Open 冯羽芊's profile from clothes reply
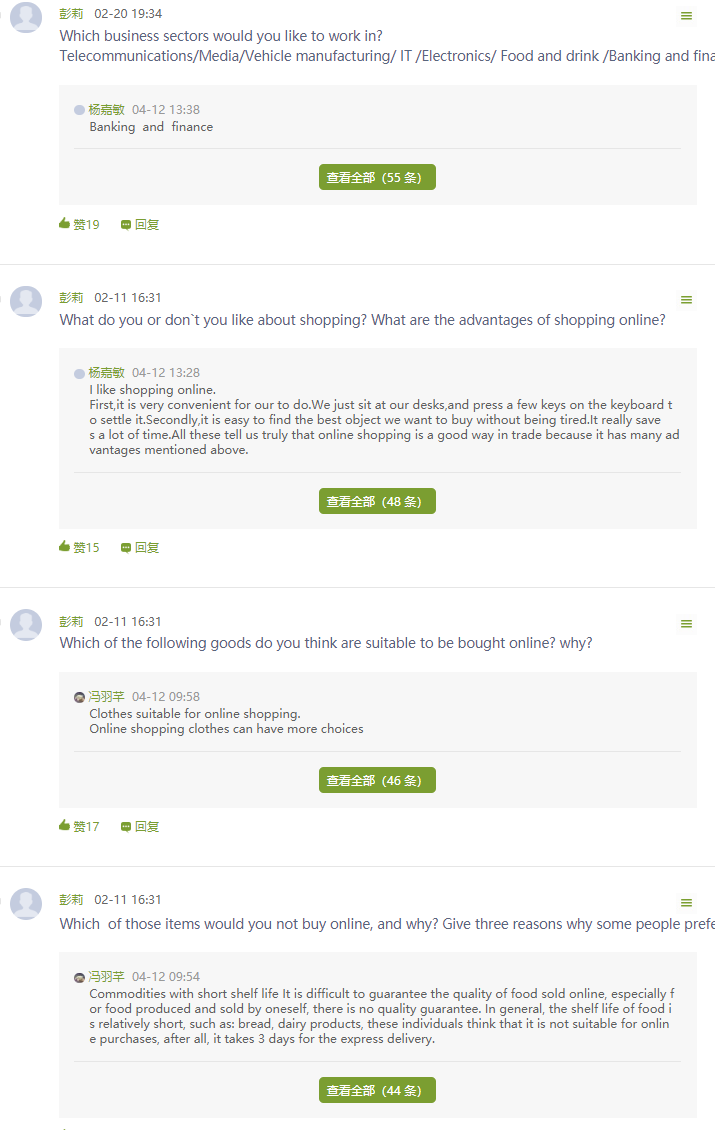Image resolution: width=721 pixels, height=1130 pixels. pos(106,696)
